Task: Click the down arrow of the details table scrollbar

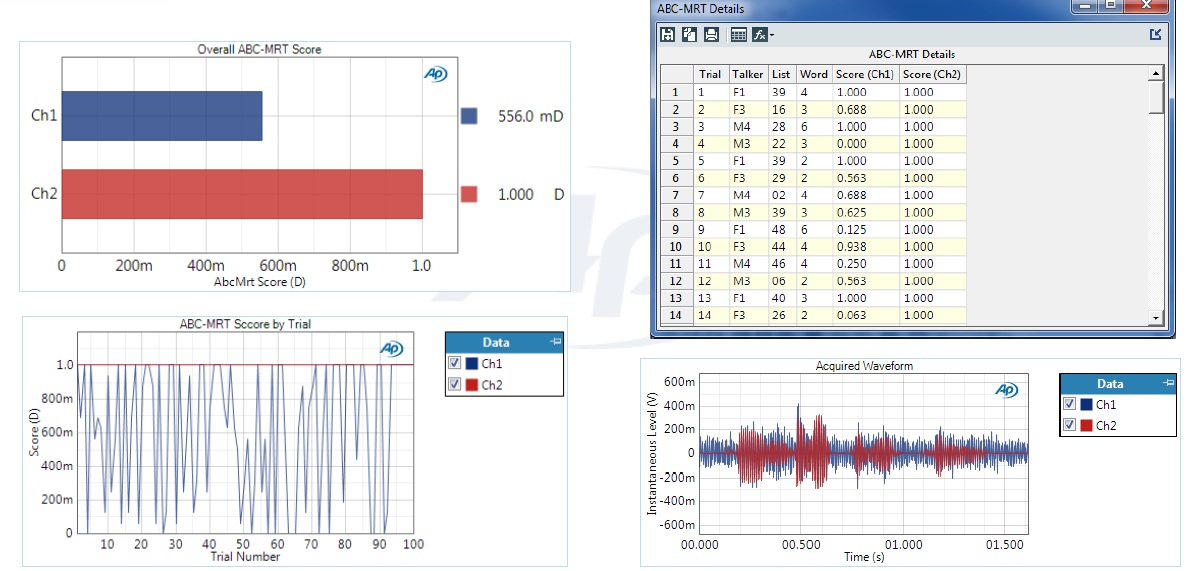Action: point(1155,317)
